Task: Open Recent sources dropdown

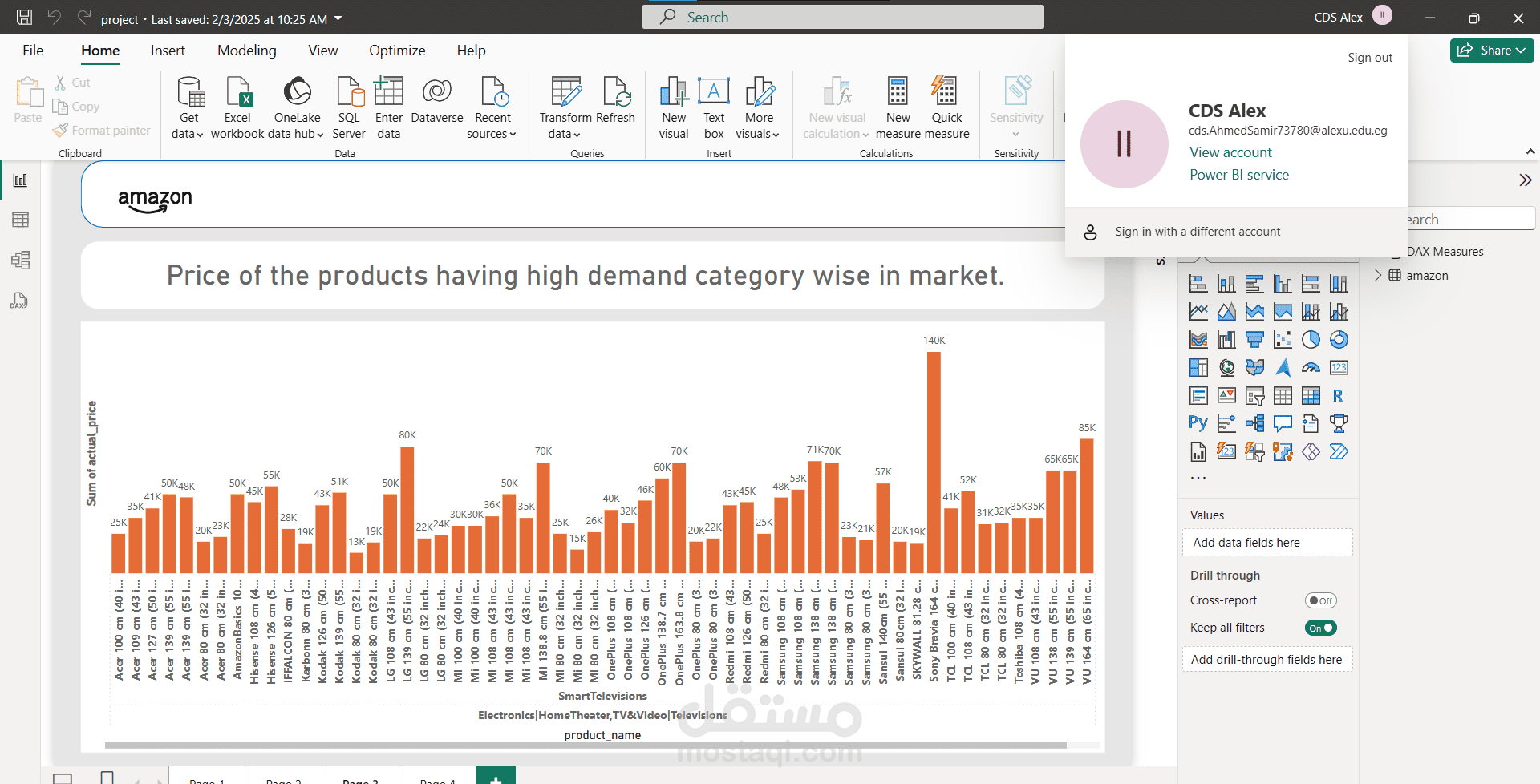Action: tap(492, 107)
